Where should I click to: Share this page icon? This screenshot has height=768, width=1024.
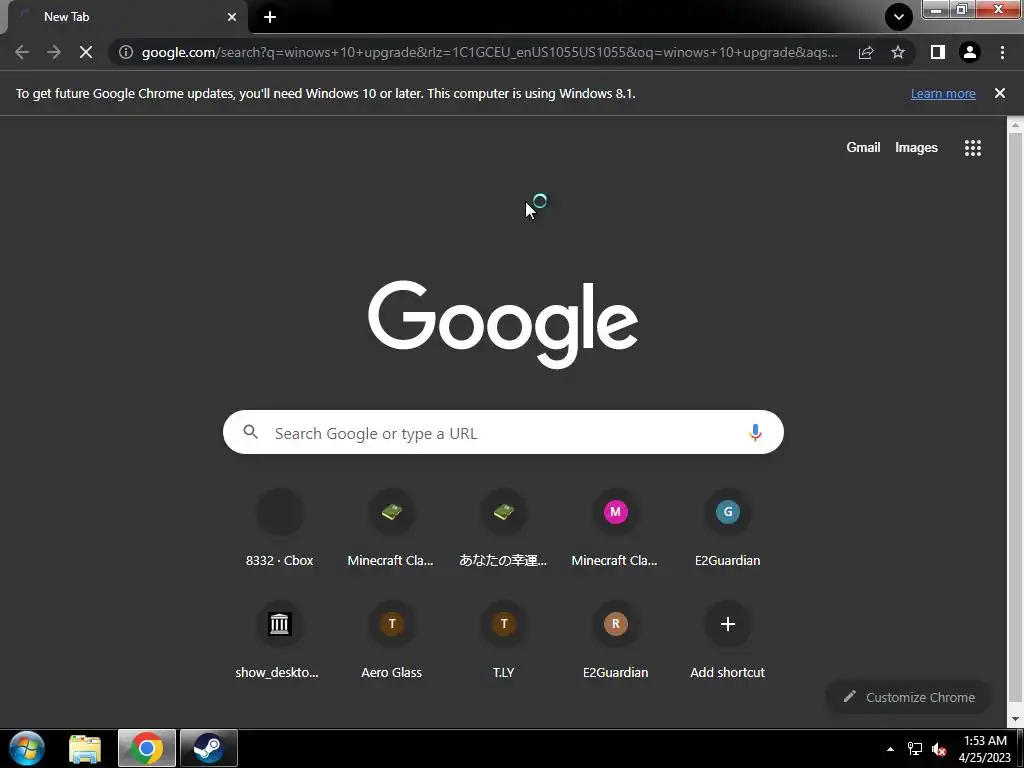pos(866,52)
